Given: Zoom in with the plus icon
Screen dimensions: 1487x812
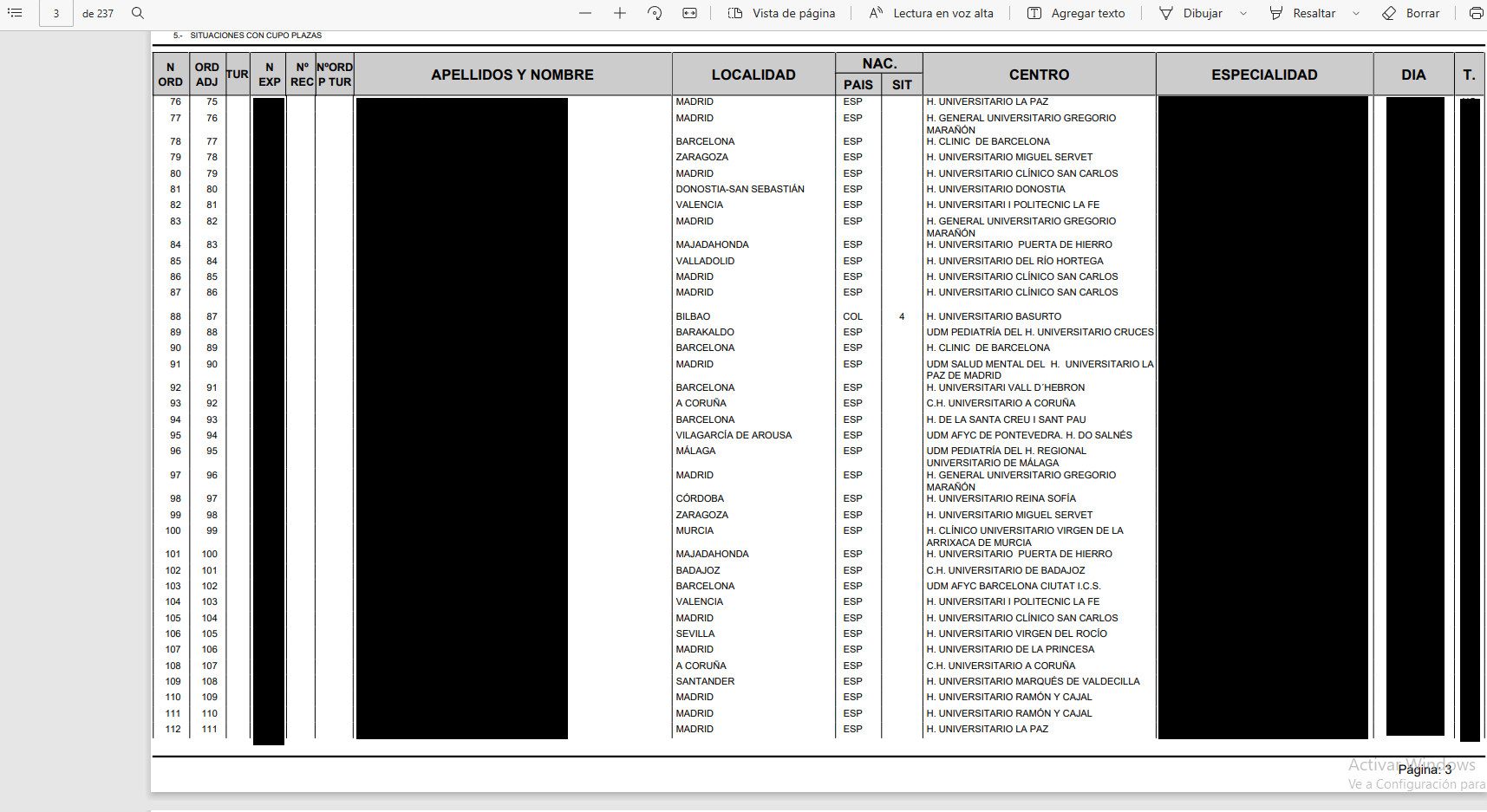Looking at the screenshot, I should [x=620, y=13].
